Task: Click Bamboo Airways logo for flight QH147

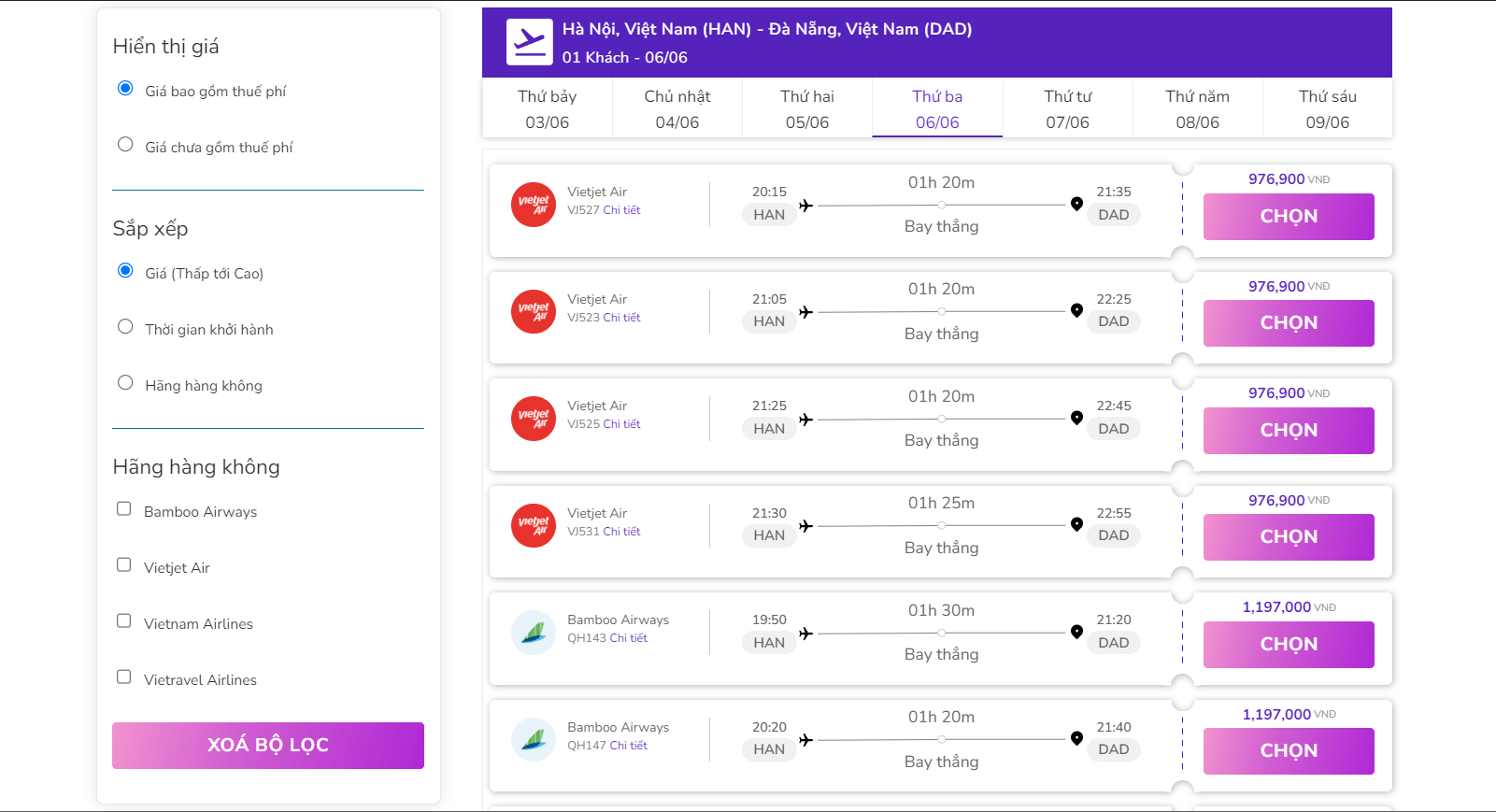Action: coord(534,739)
